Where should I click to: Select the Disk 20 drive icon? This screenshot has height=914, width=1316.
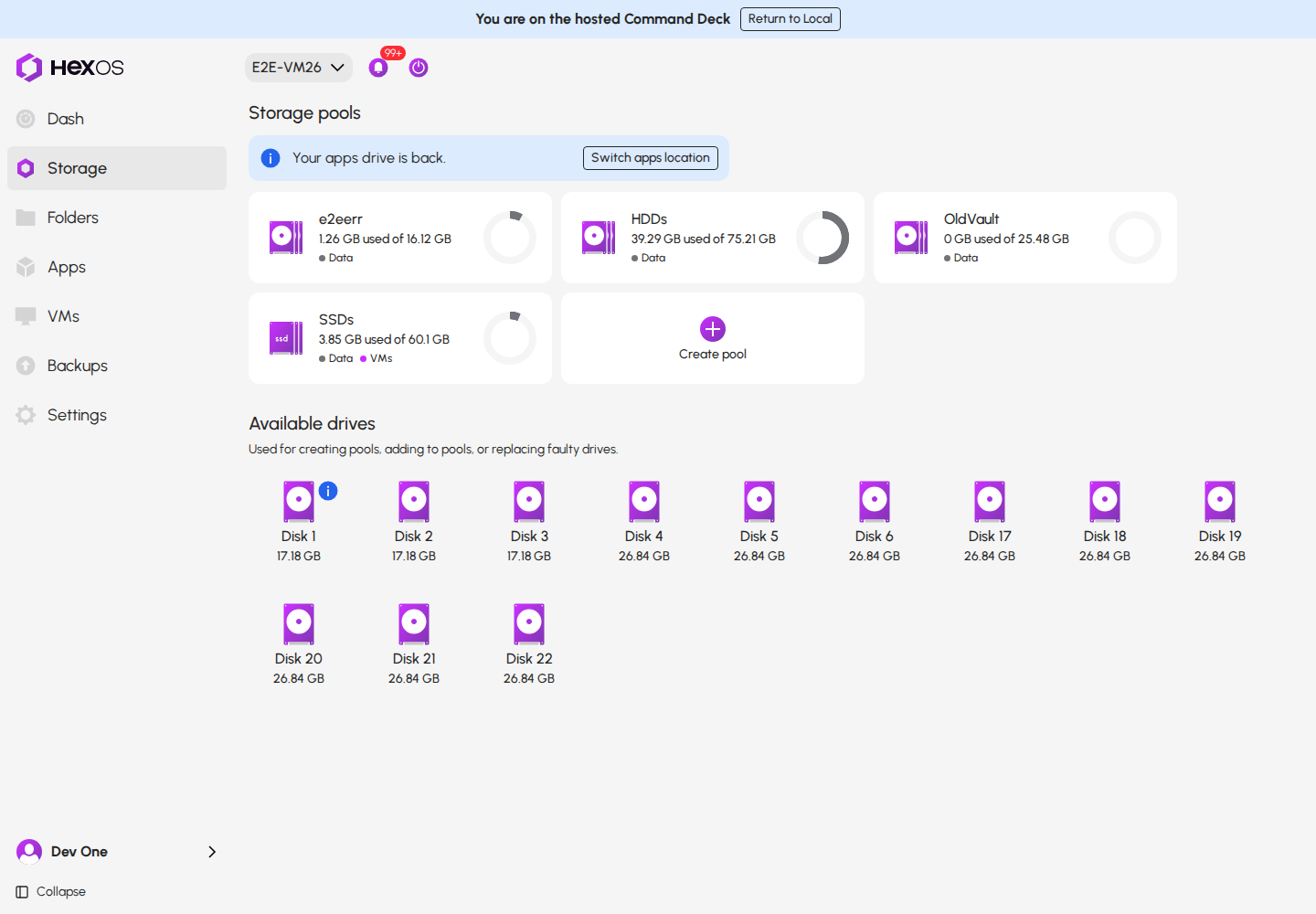click(299, 624)
